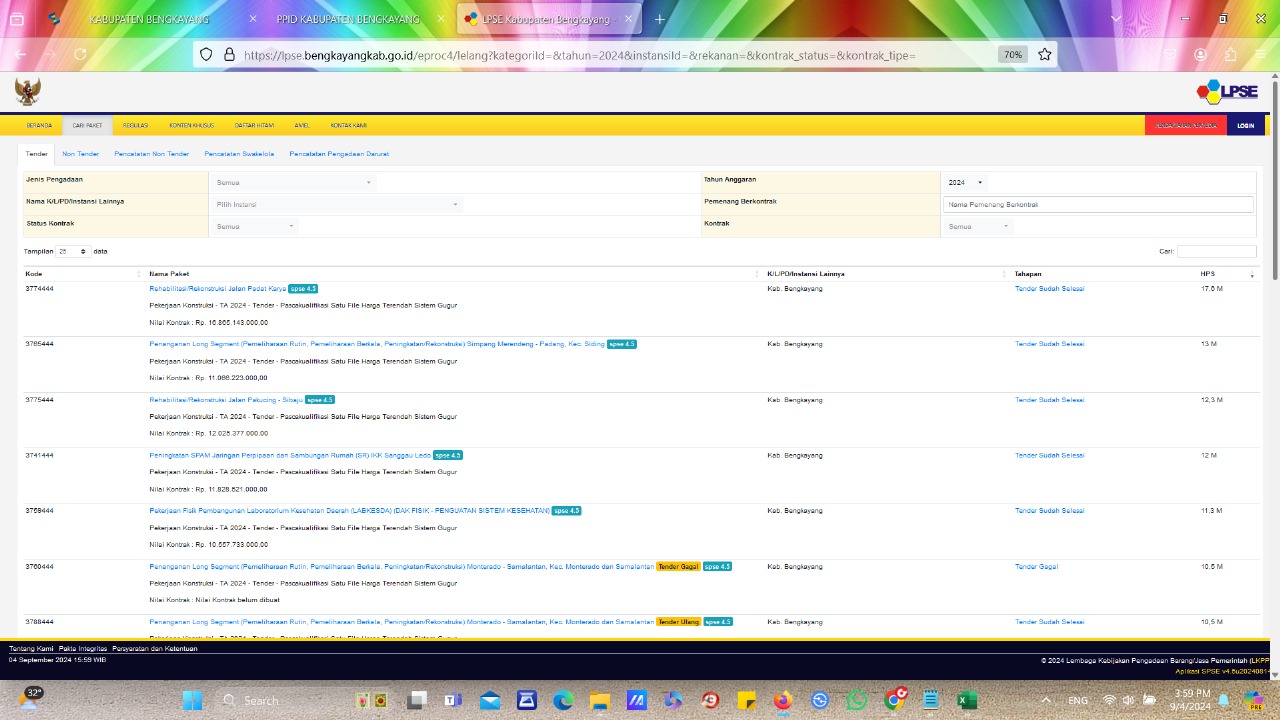
Task: Open WhatsApp from taskbar
Action: 857,700
